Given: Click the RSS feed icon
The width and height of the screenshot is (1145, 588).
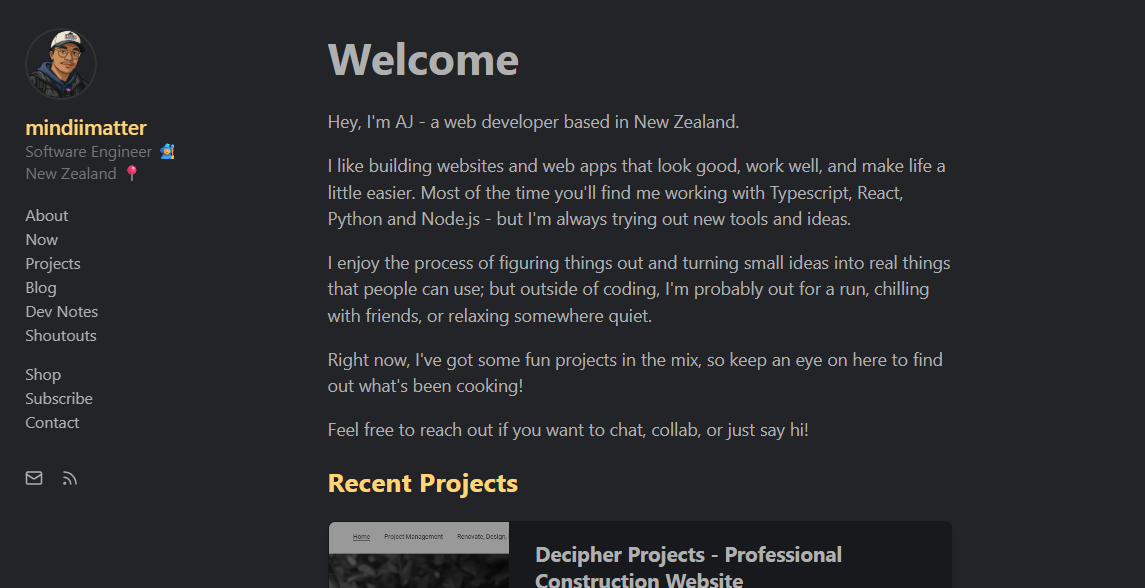Looking at the screenshot, I should 69,478.
